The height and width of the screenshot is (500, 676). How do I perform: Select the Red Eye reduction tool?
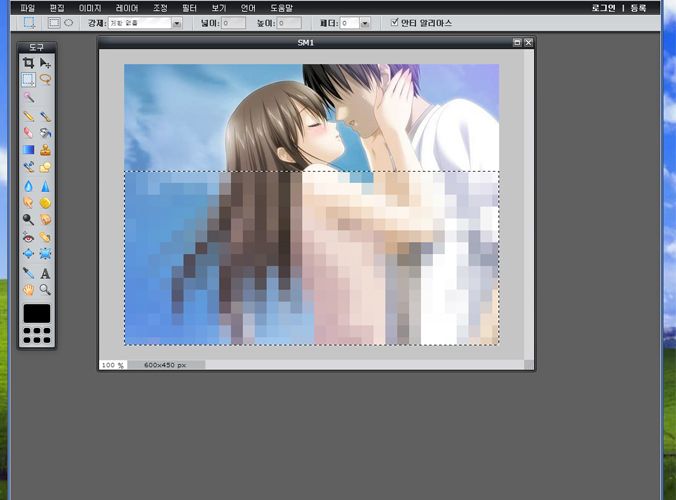coord(28,237)
